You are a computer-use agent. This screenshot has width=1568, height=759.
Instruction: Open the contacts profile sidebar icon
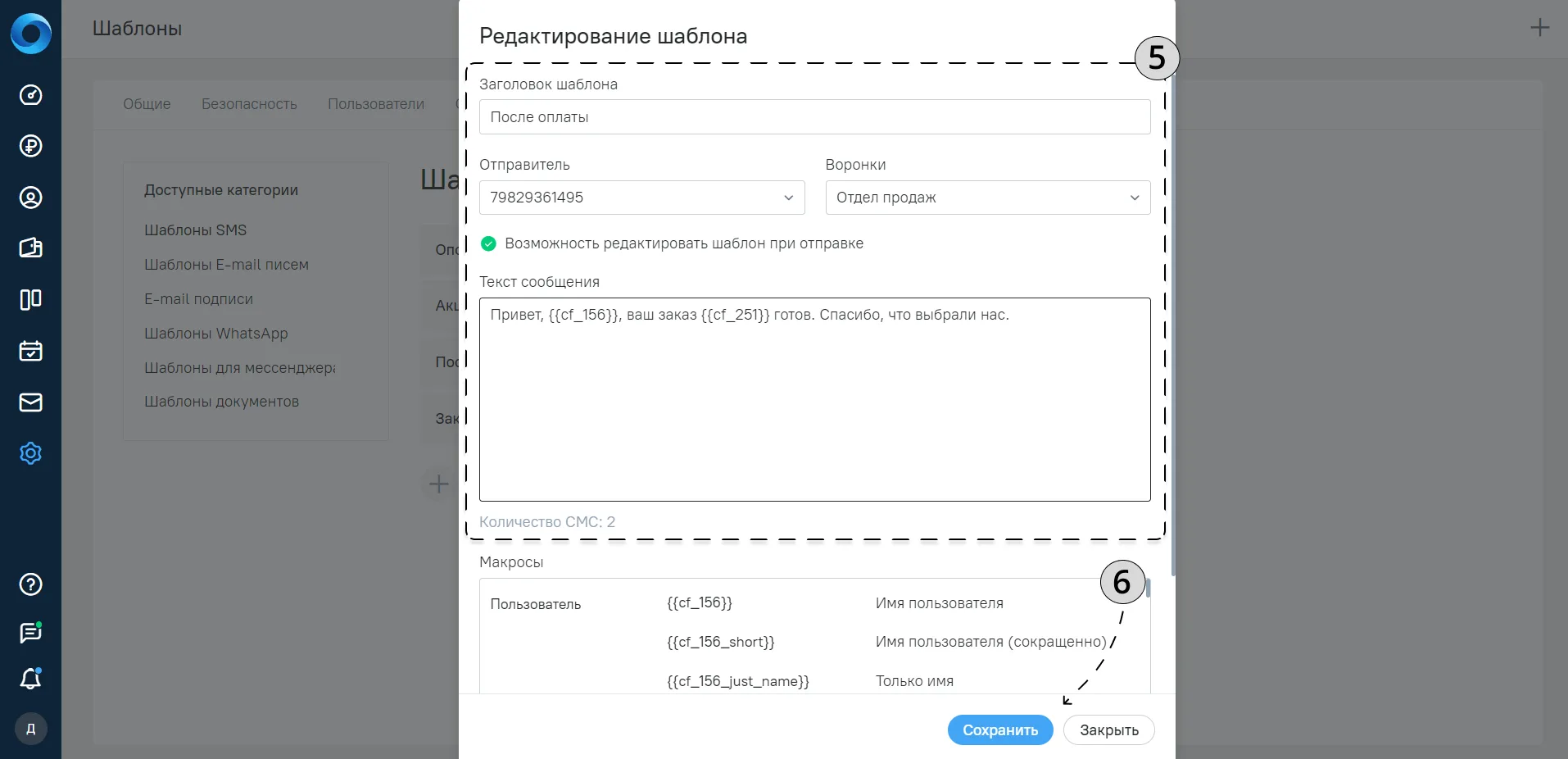coord(30,198)
